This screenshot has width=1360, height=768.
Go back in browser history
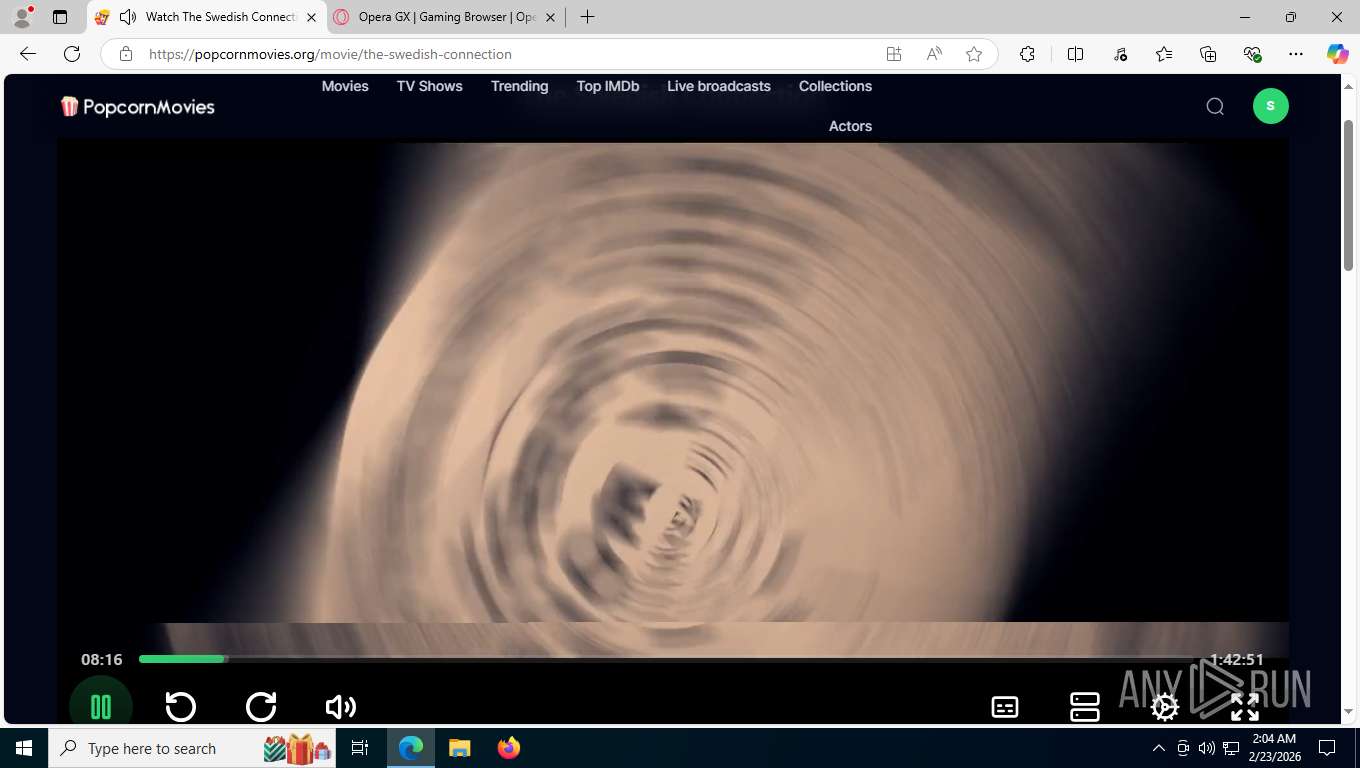[x=28, y=54]
